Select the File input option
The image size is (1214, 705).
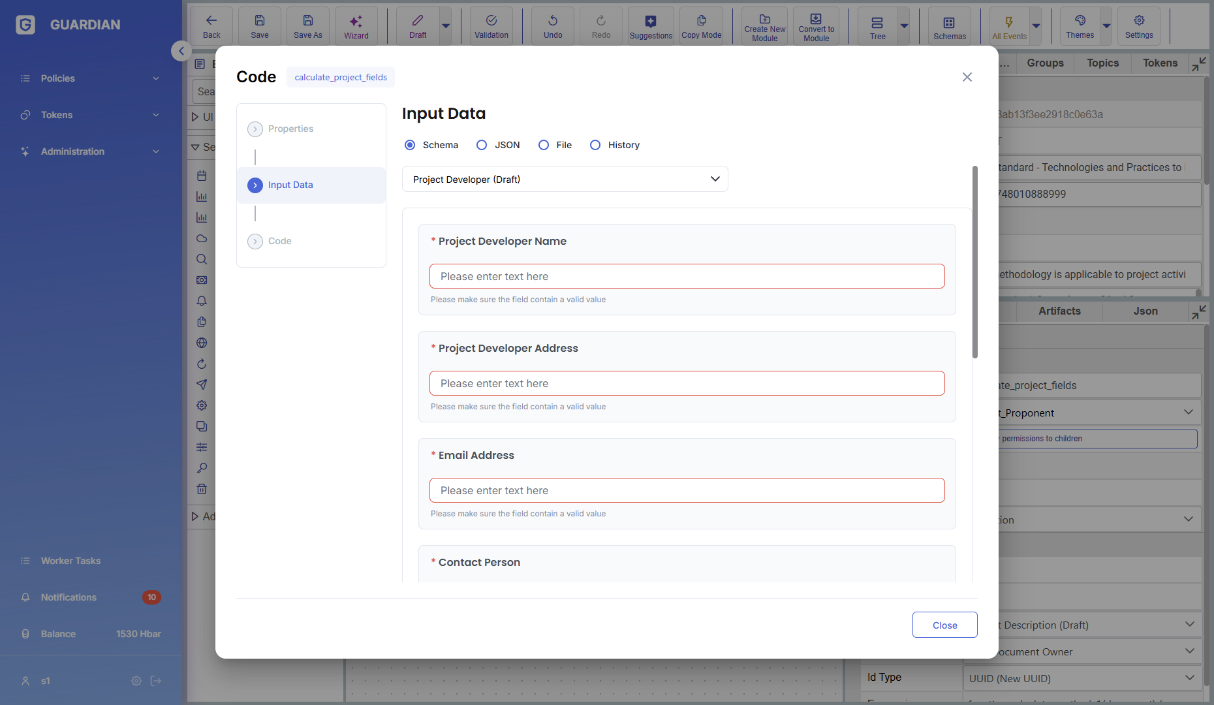point(544,145)
